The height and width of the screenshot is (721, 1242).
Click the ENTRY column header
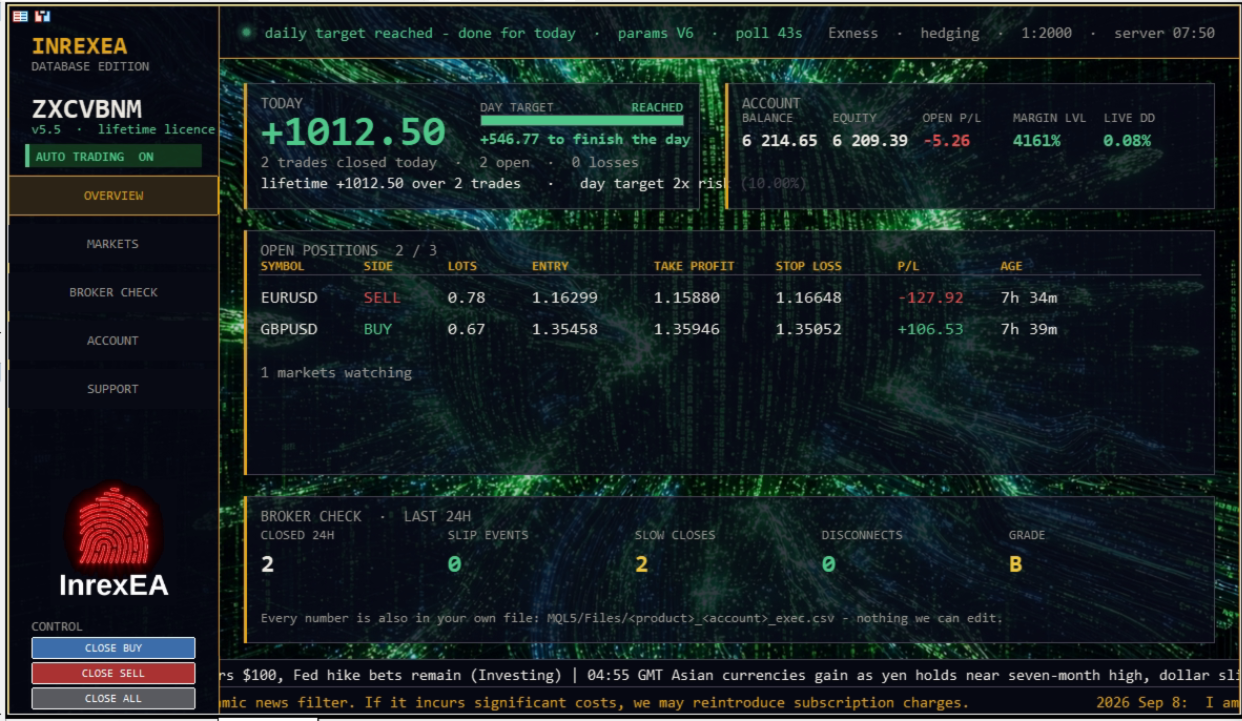point(550,266)
